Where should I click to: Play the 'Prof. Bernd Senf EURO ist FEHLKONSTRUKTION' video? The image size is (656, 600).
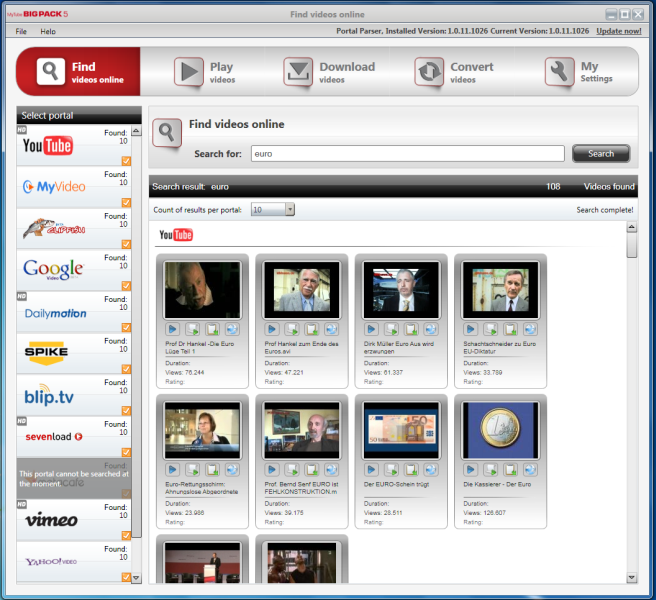click(272, 470)
